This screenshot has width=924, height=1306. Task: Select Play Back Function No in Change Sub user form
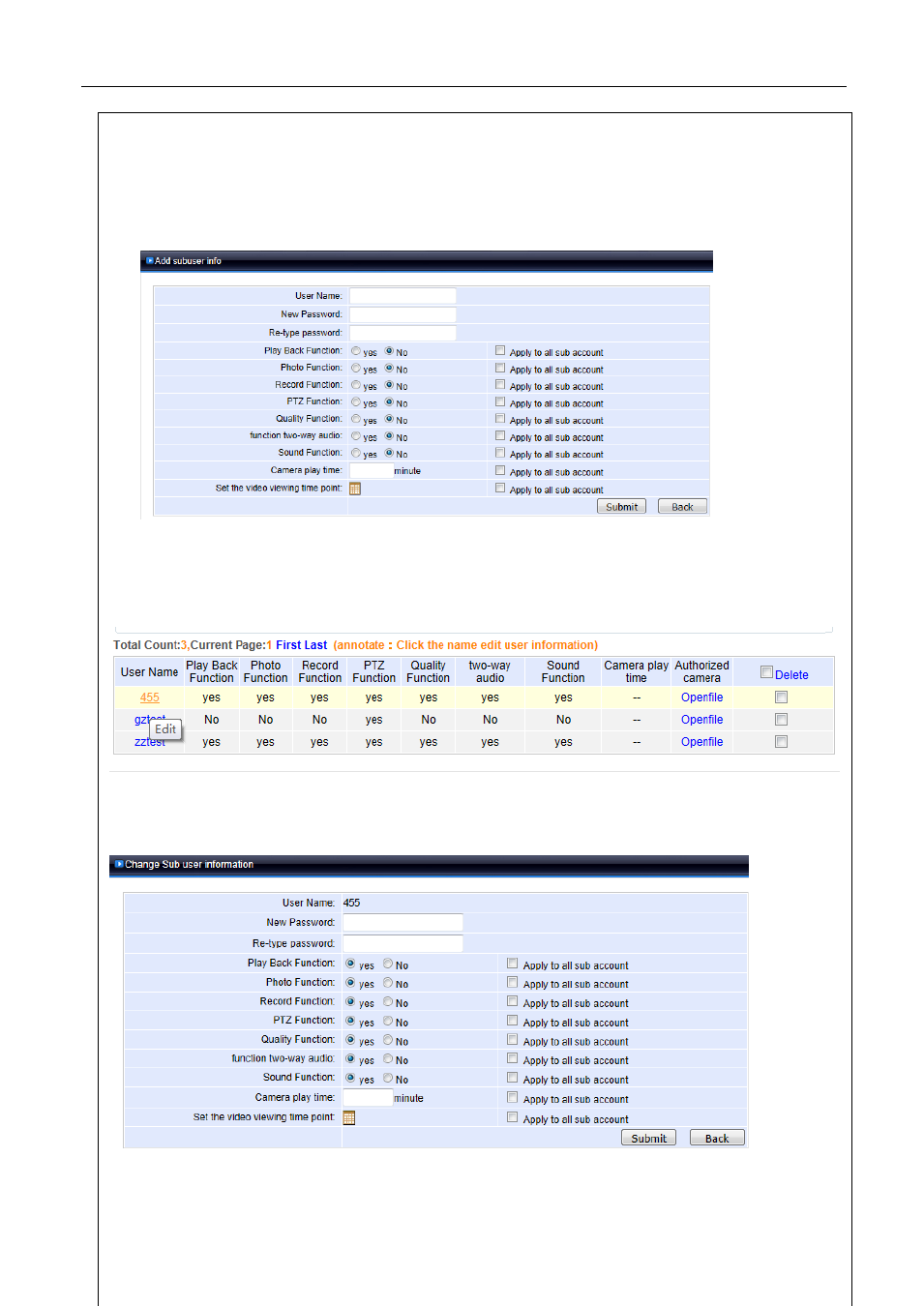coord(388,964)
